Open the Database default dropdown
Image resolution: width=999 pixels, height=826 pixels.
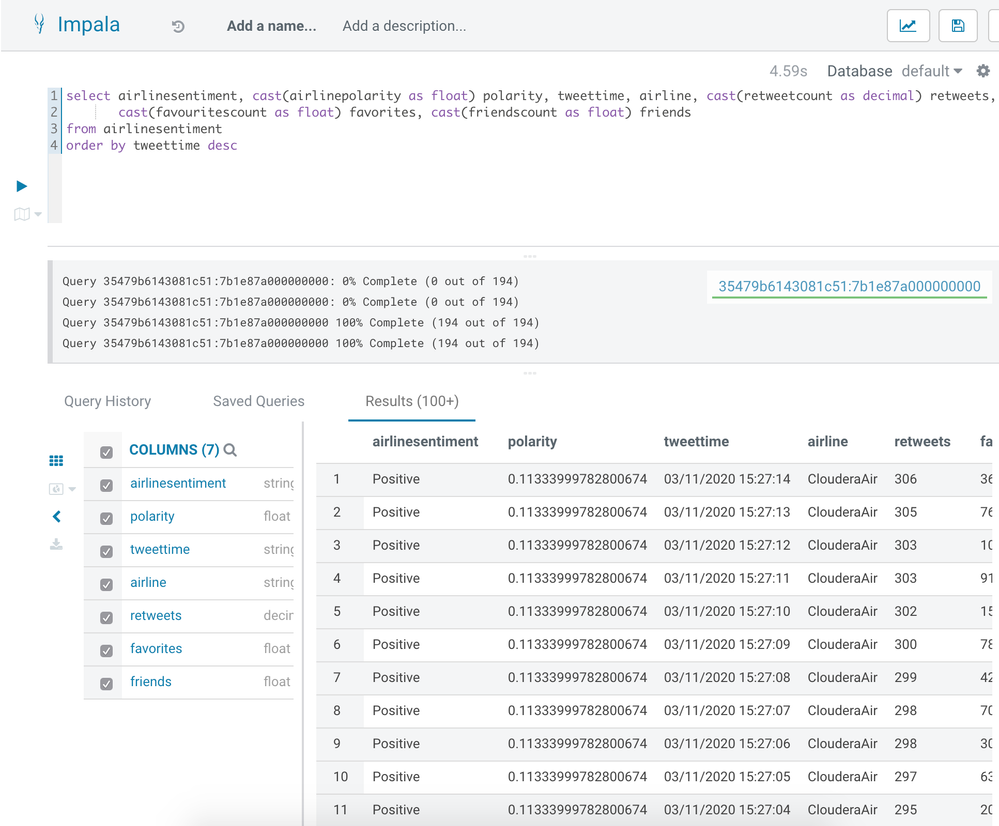(x=931, y=71)
